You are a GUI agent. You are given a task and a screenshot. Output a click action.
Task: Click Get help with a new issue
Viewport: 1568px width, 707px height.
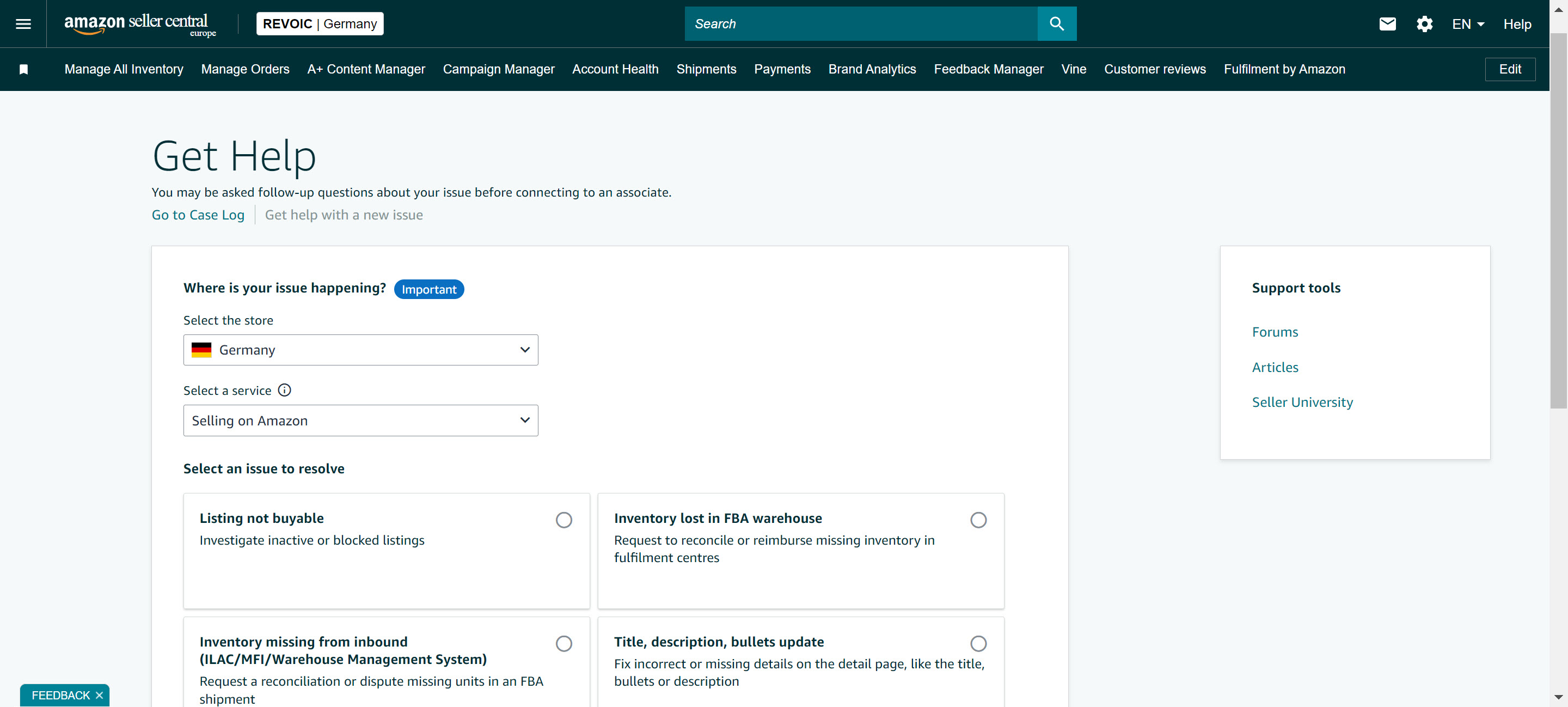tap(344, 215)
